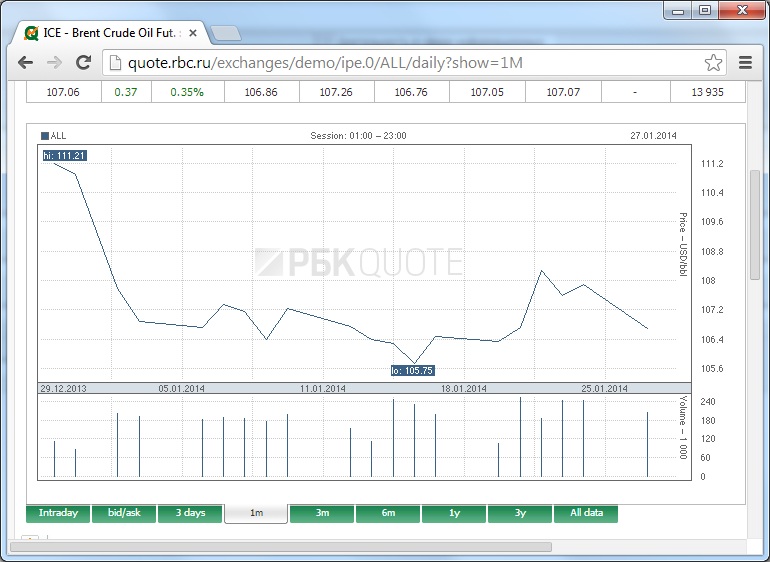
Task: Click the 27.01.2014 chart date
Action: (x=654, y=136)
